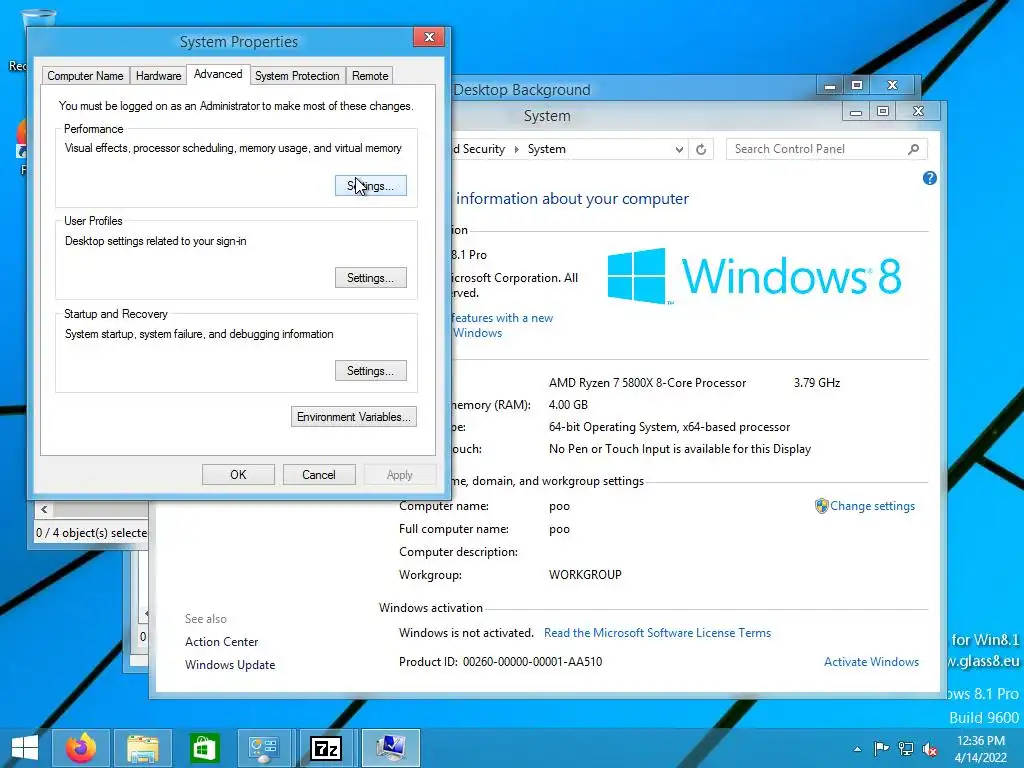
Task: Cancel the System Properties dialog
Action: click(319, 475)
